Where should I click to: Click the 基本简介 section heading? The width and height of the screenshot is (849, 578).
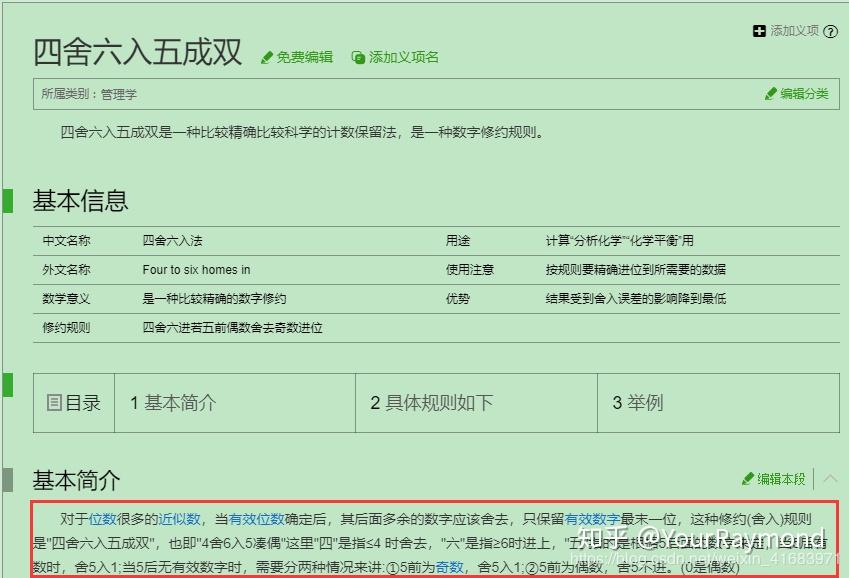pos(76,480)
